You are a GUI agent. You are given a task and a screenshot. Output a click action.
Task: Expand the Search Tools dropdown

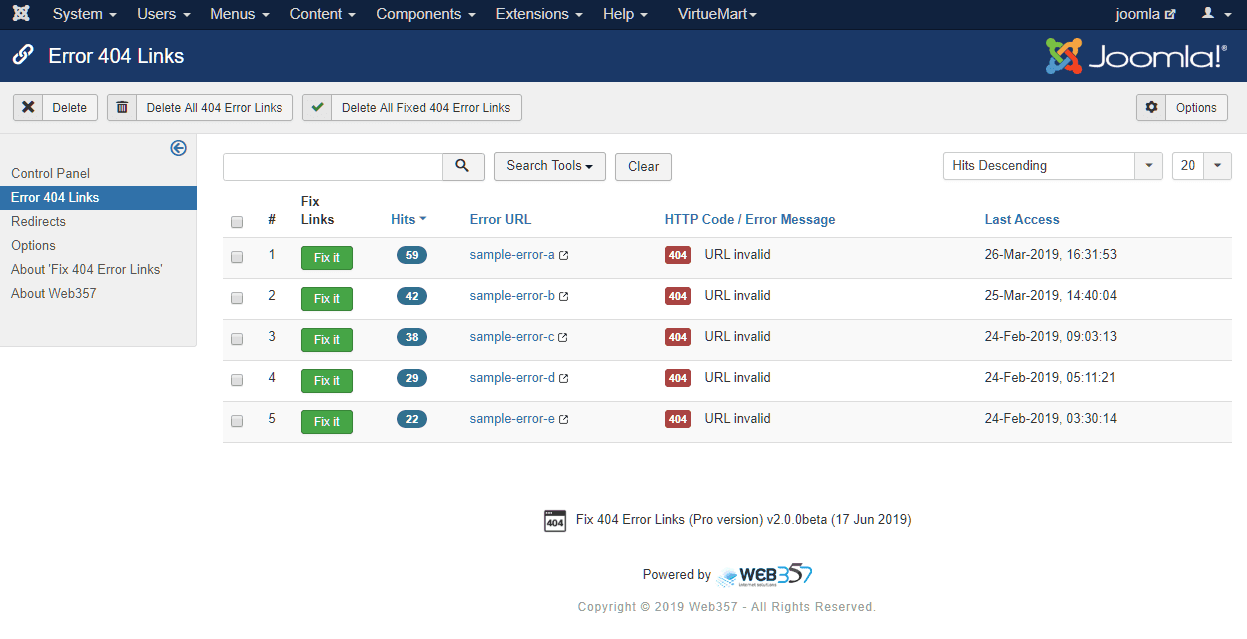(549, 166)
